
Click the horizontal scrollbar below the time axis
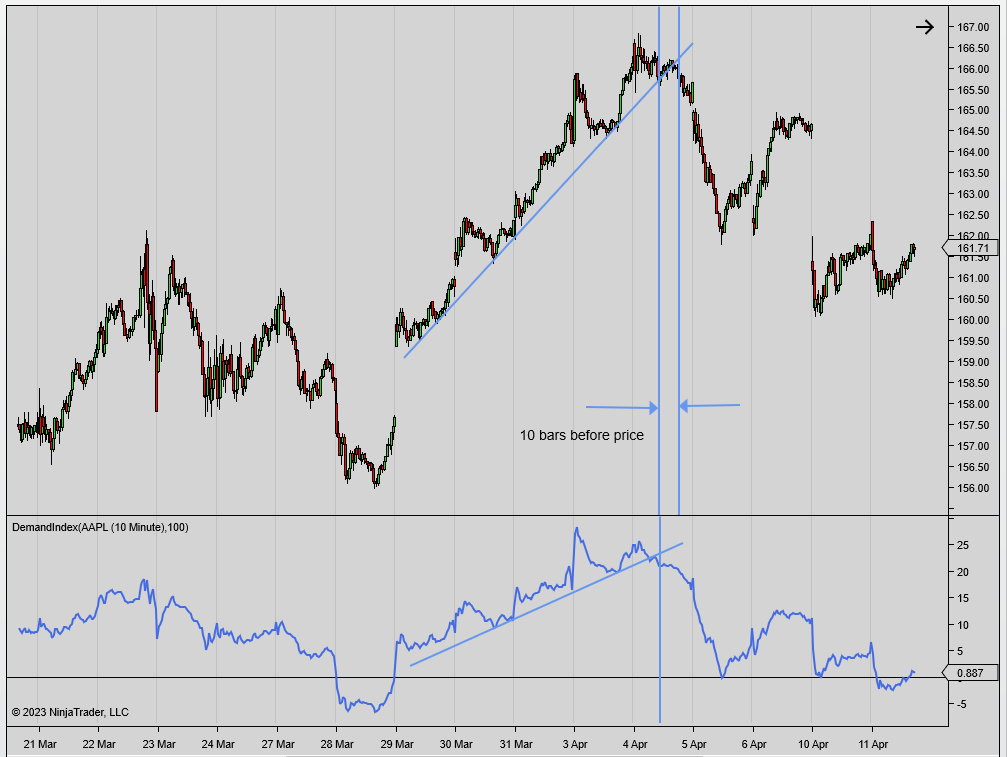tap(500, 753)
